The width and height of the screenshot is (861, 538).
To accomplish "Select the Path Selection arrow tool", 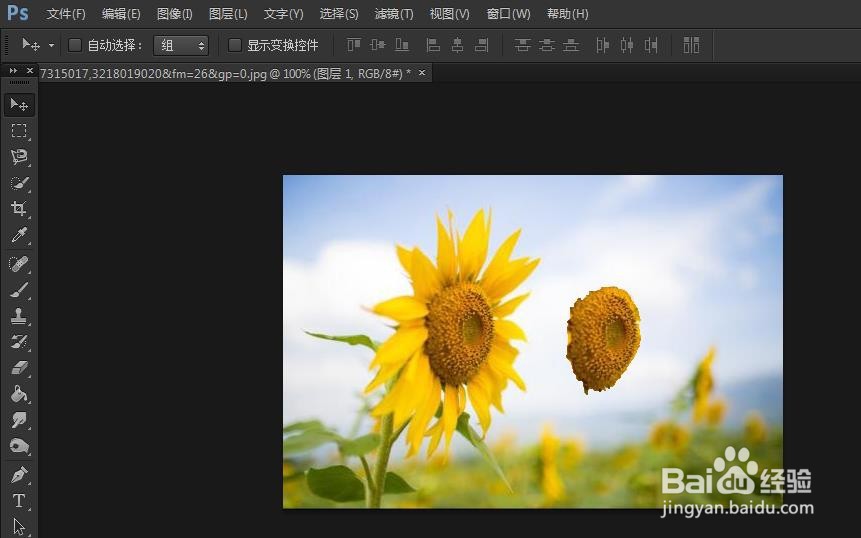I will coord(19,526).
